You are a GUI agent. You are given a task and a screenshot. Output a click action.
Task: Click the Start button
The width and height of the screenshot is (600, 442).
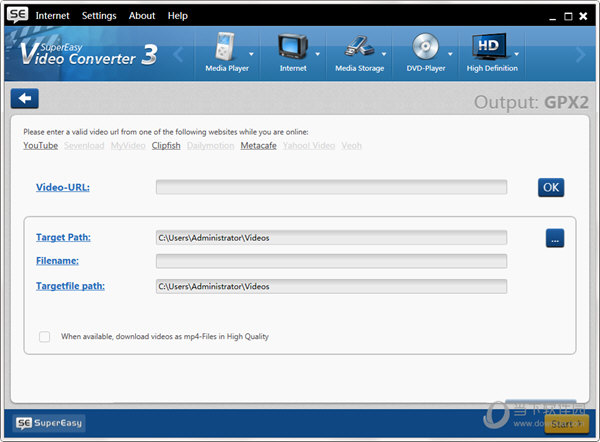point(567,424)
